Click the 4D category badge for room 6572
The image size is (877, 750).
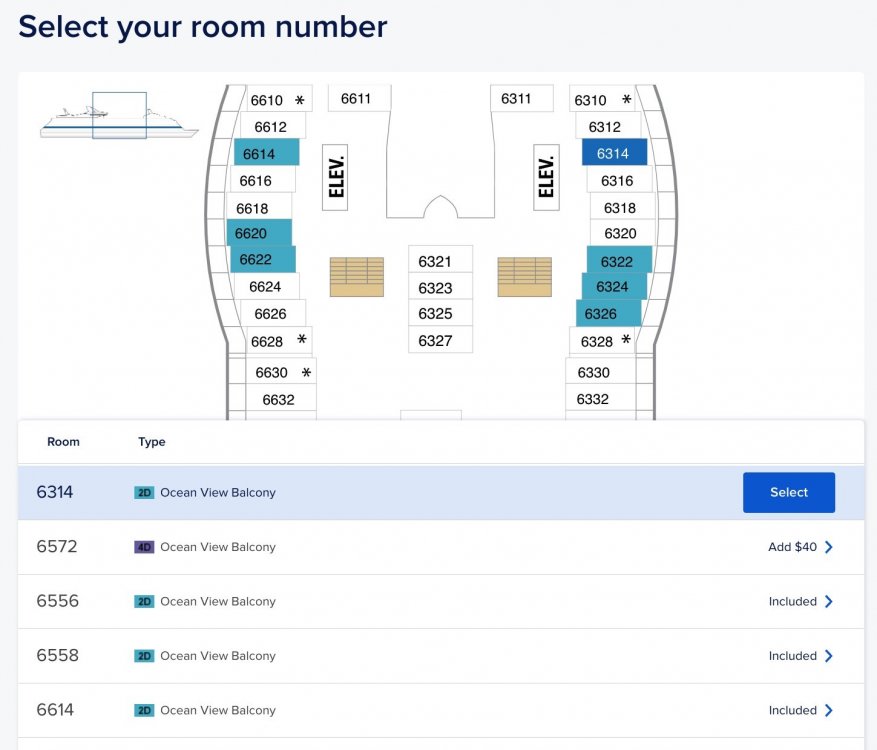[x=144, y=547]
